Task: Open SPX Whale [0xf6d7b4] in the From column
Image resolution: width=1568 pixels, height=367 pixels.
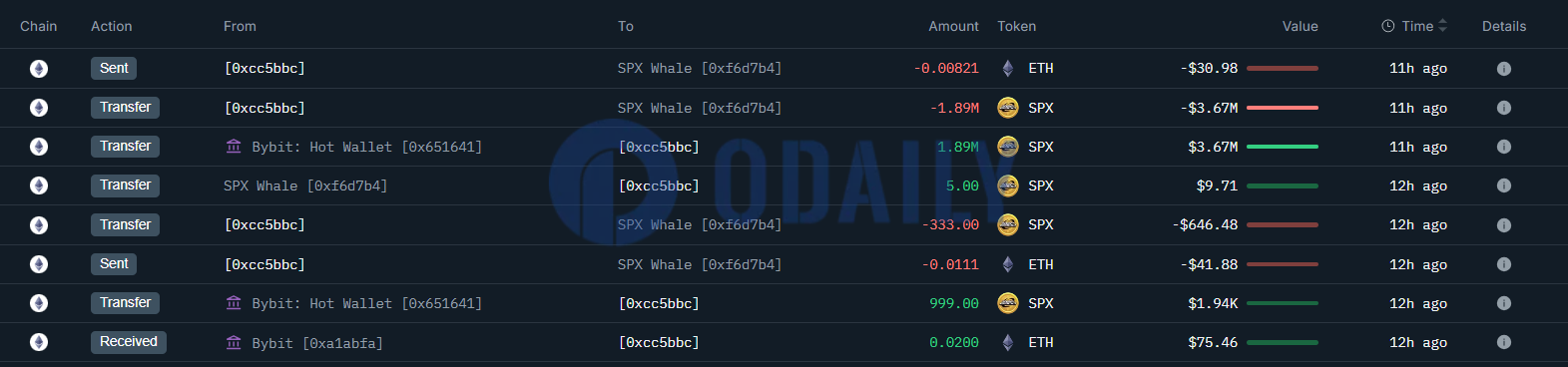Action: click(x=305, y=185)
